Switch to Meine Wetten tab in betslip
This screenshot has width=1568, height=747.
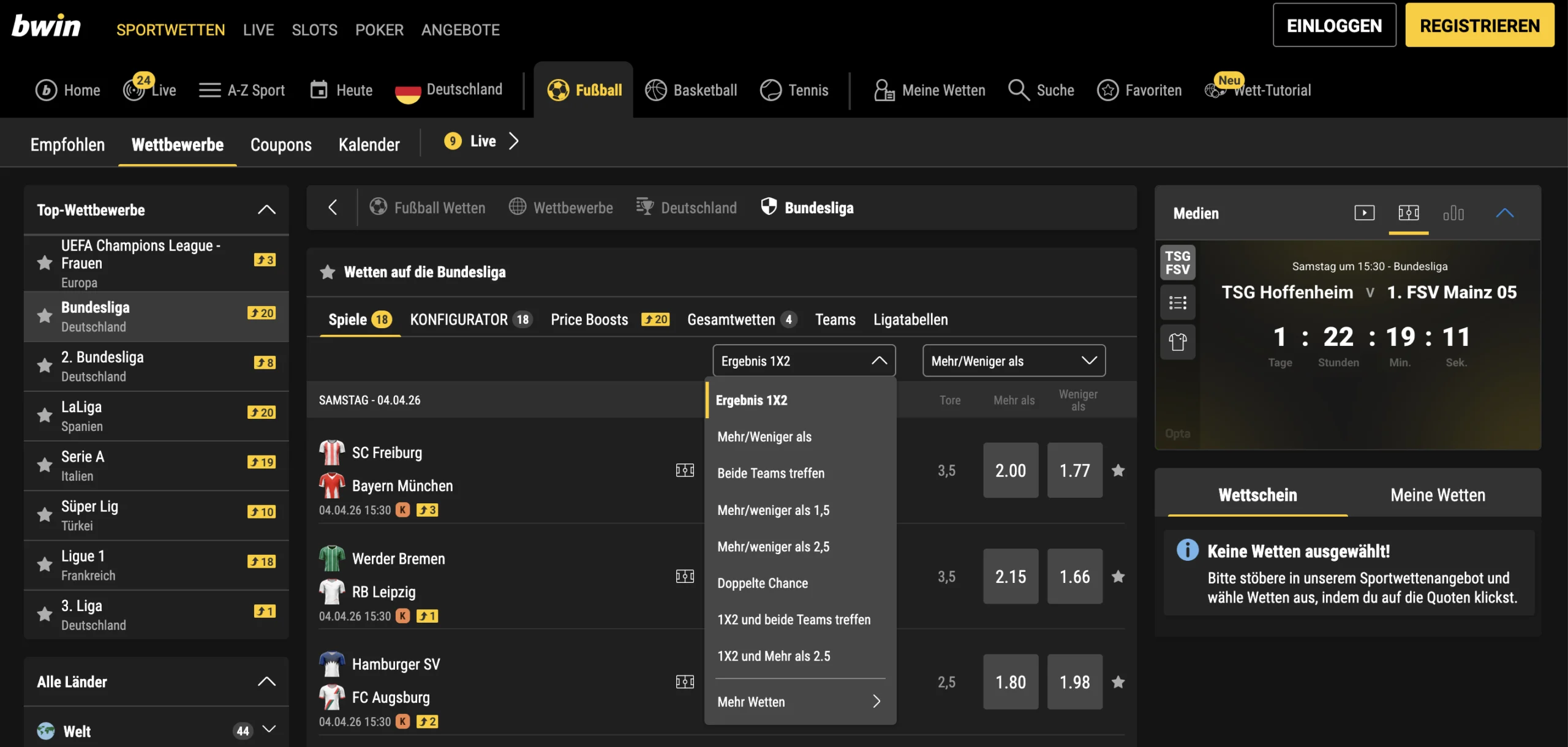[x=1438, y=495]
